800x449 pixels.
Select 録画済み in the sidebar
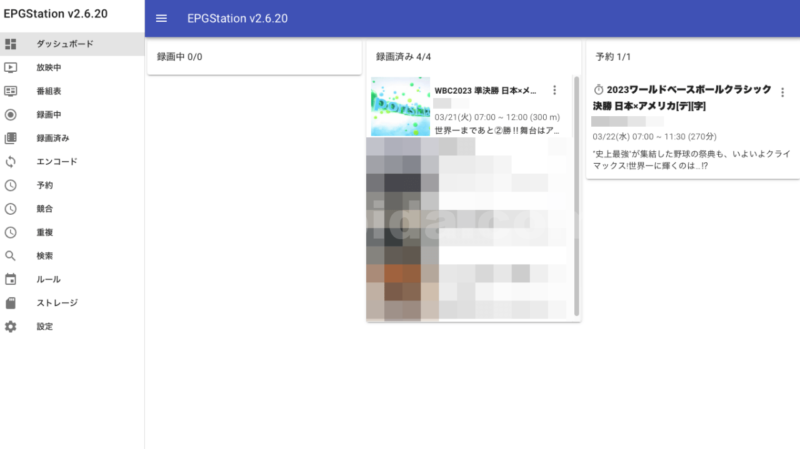pyautogui.click(x=72, y=138)
